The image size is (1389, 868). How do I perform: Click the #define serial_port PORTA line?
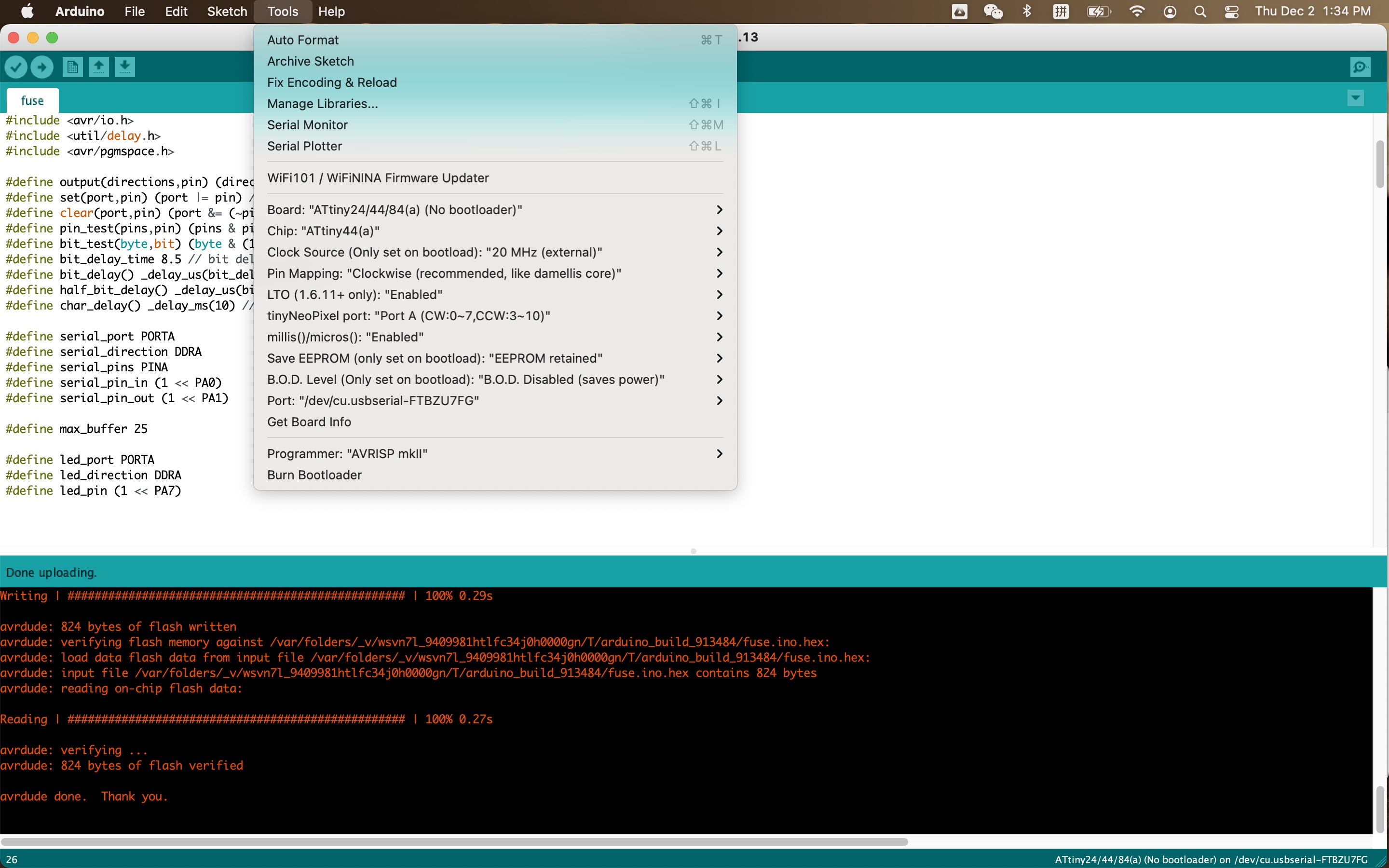coord(90,337)
